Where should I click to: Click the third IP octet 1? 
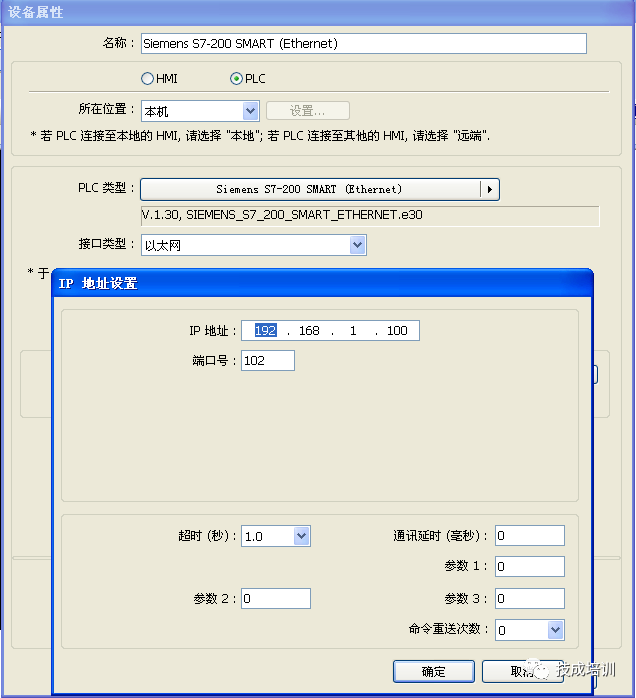point(353,330)
